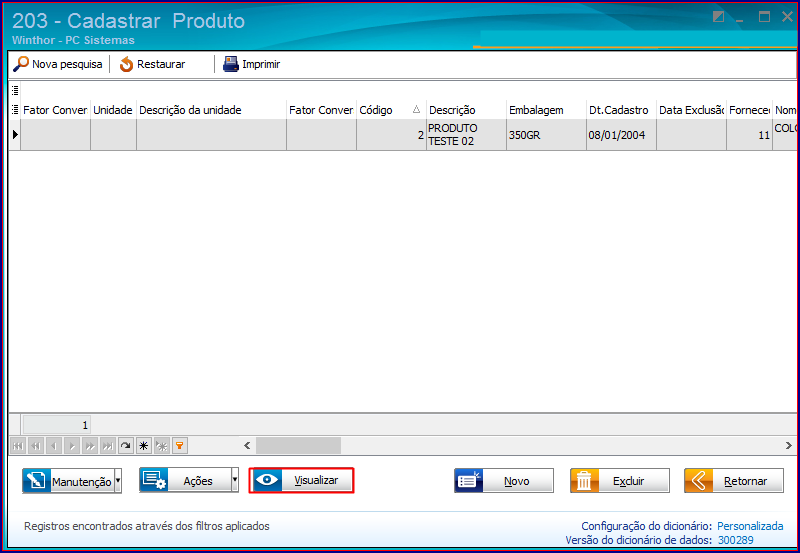The width and height of the screenshot is (800, 553).
Task: Click Fator Conver header left of Código
Action: tap(321, 110)
